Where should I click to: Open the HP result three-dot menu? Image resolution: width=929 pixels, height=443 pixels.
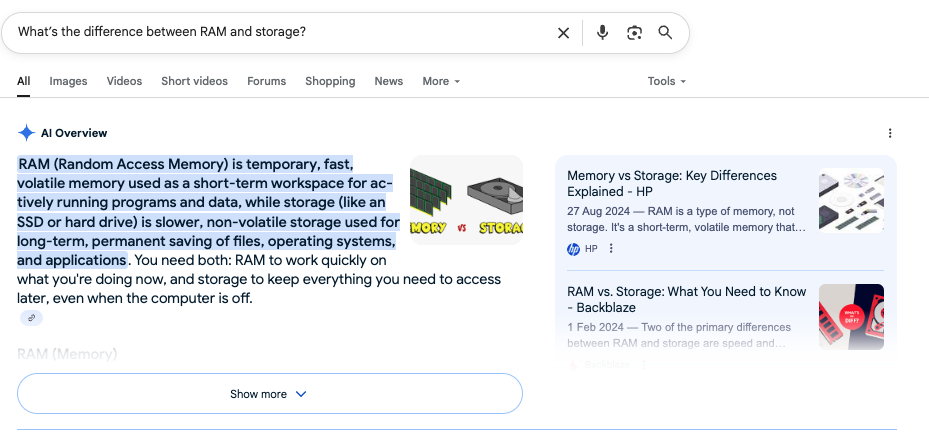(611, 249)
